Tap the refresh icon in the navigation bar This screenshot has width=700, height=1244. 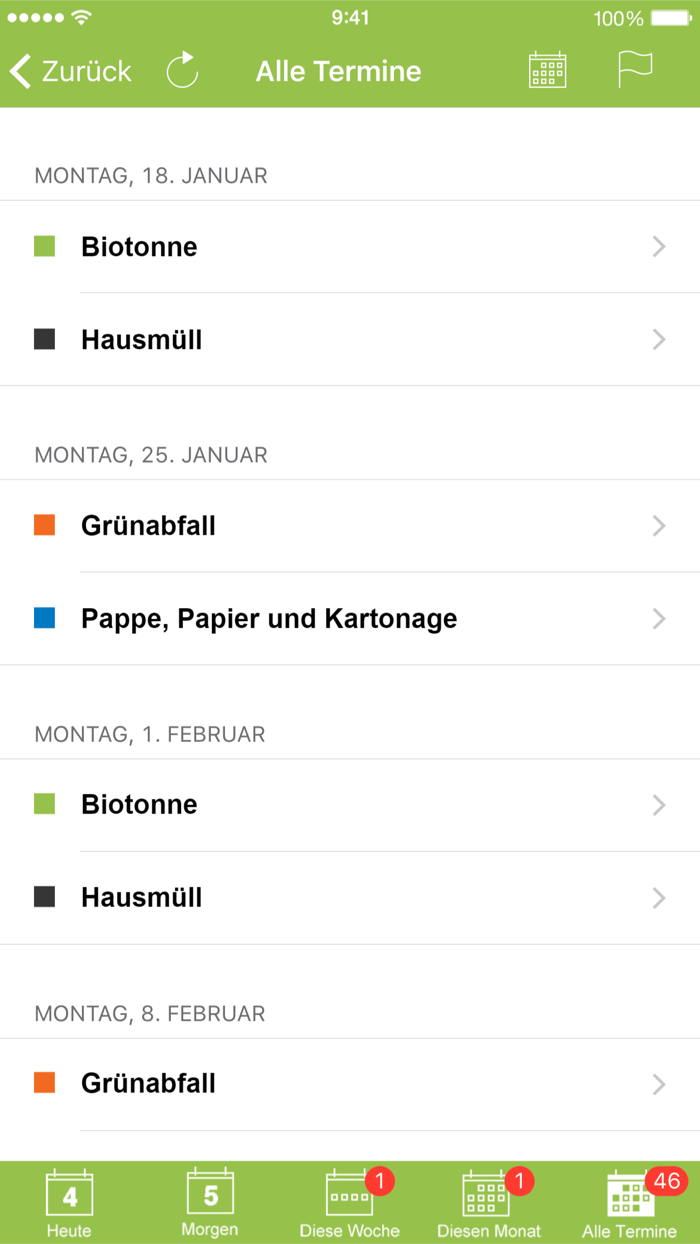tap(183, 70)
